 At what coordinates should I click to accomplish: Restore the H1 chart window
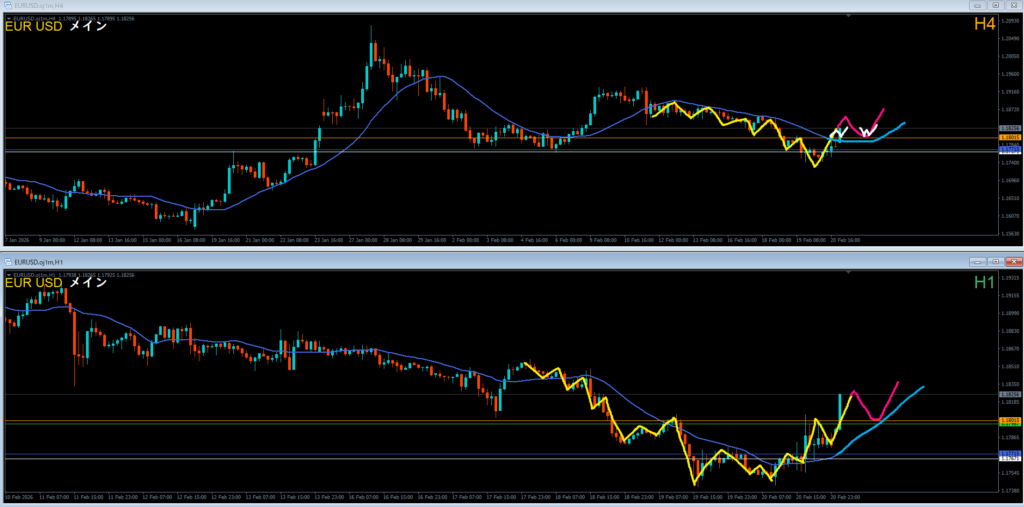pos(995,261)
